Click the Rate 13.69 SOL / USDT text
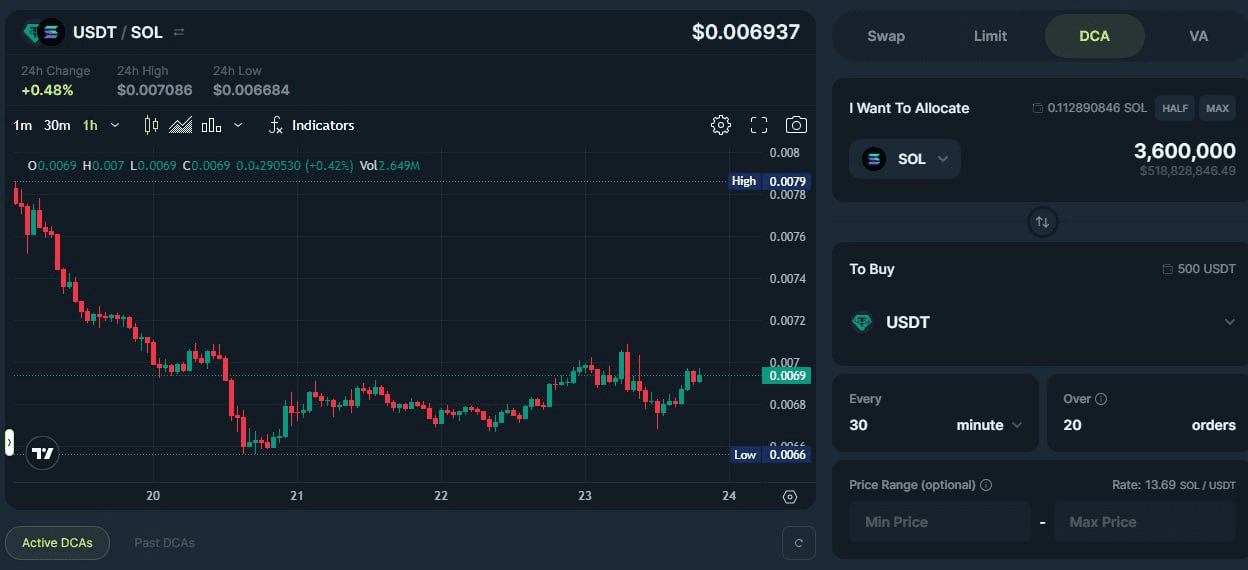1248x570 pixels. [x=1174, y=485]
